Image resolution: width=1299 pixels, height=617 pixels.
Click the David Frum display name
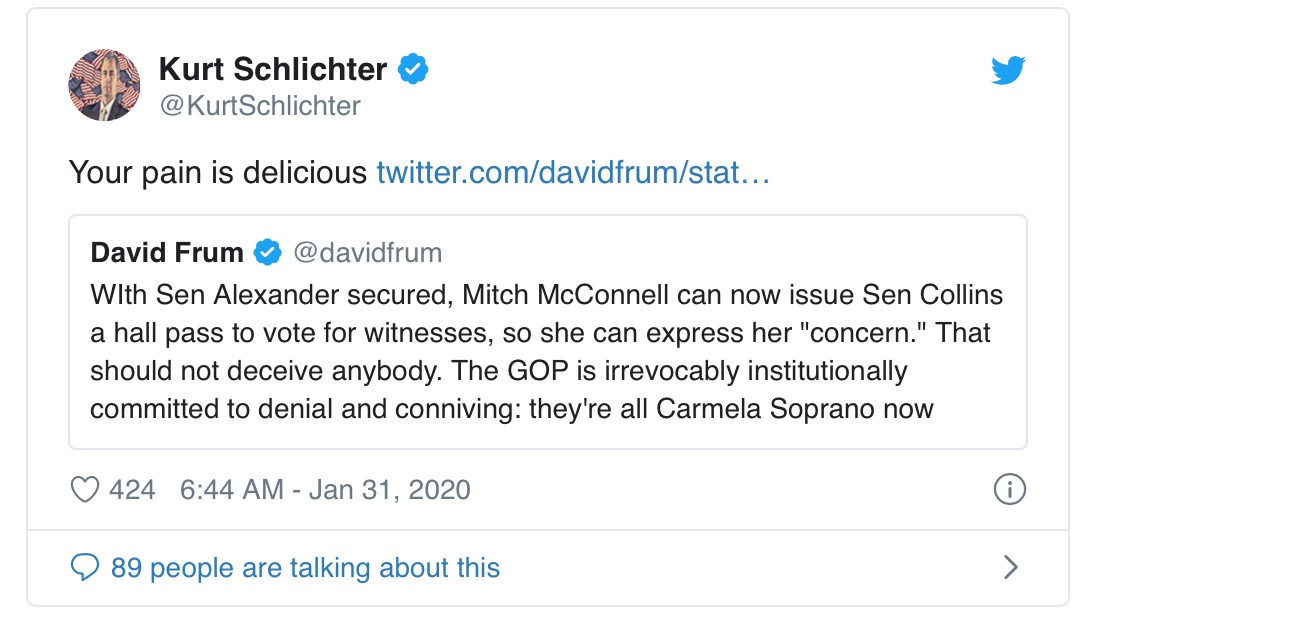click(167, 252)
